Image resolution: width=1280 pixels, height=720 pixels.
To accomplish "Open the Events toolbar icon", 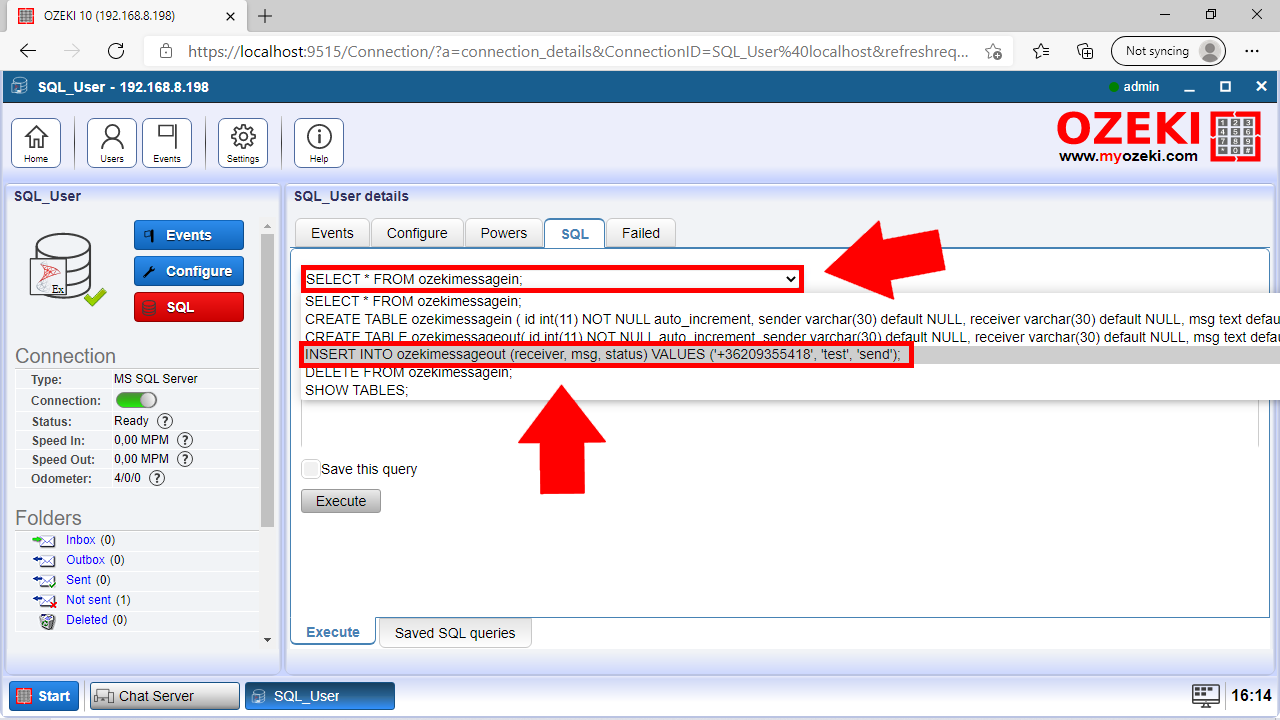I will coord(167,143).
